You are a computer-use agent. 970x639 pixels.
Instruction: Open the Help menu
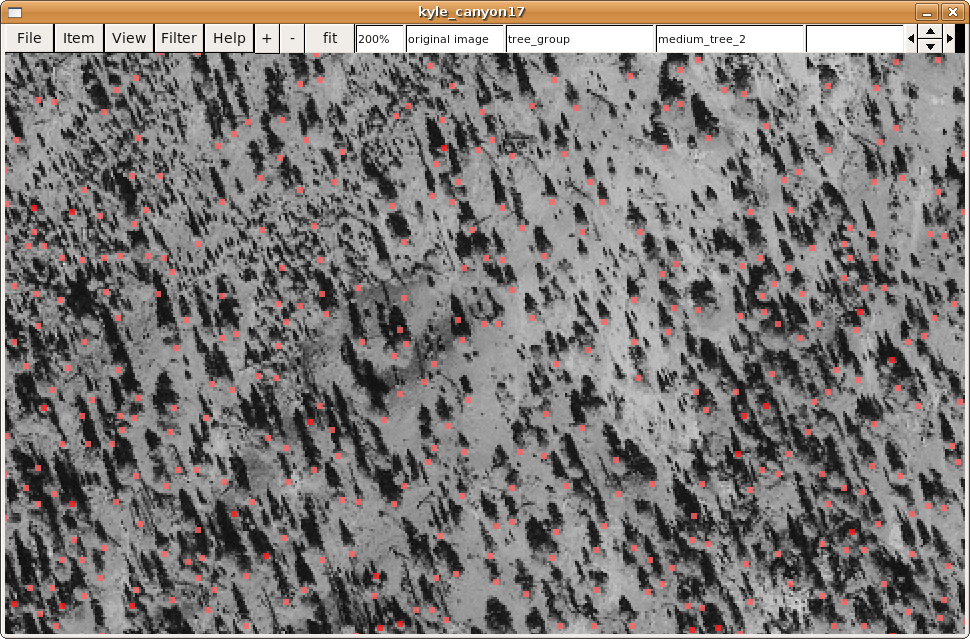(229, 38)
